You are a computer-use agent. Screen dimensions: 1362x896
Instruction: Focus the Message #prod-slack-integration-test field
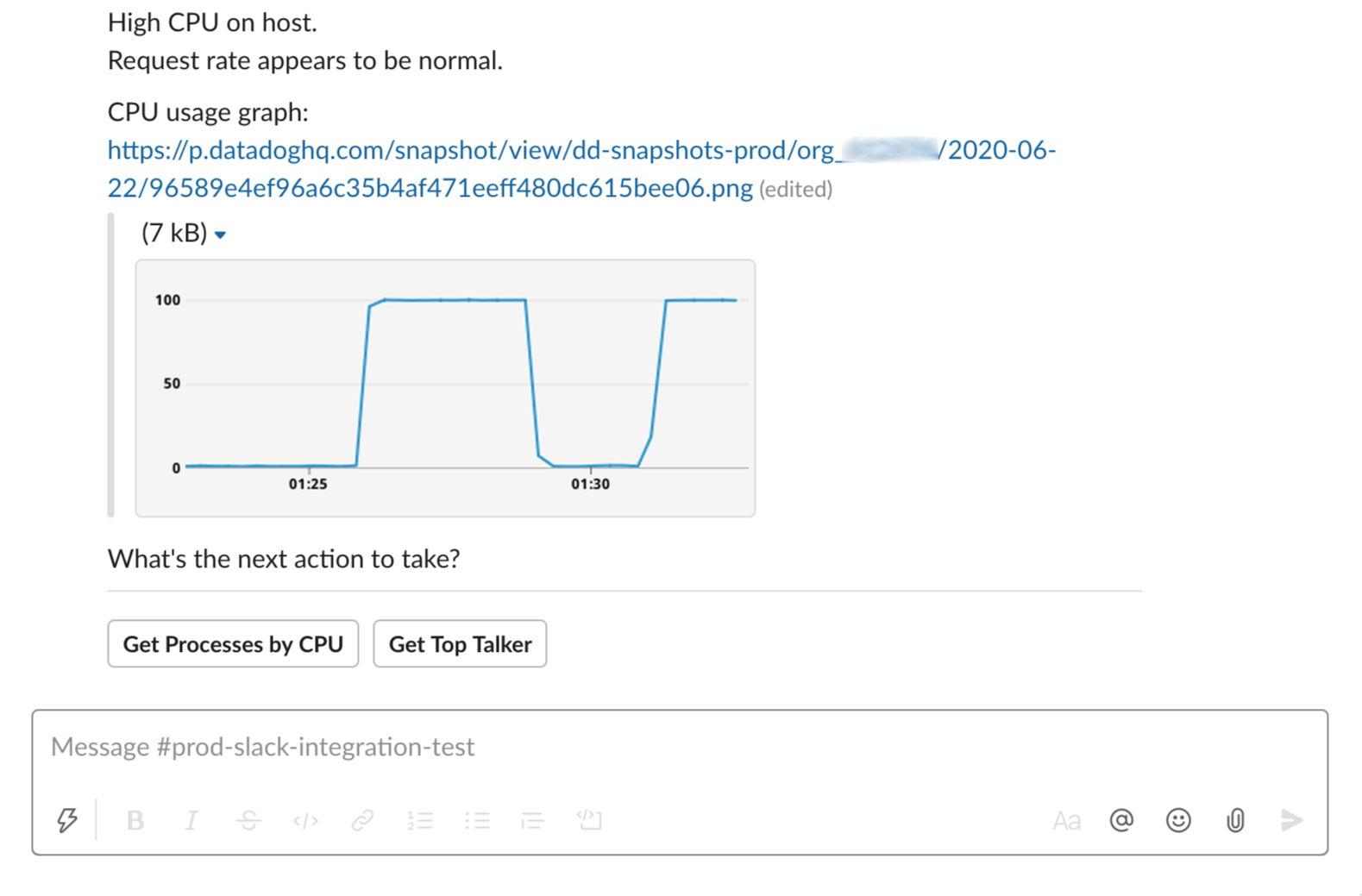(680, 747)
